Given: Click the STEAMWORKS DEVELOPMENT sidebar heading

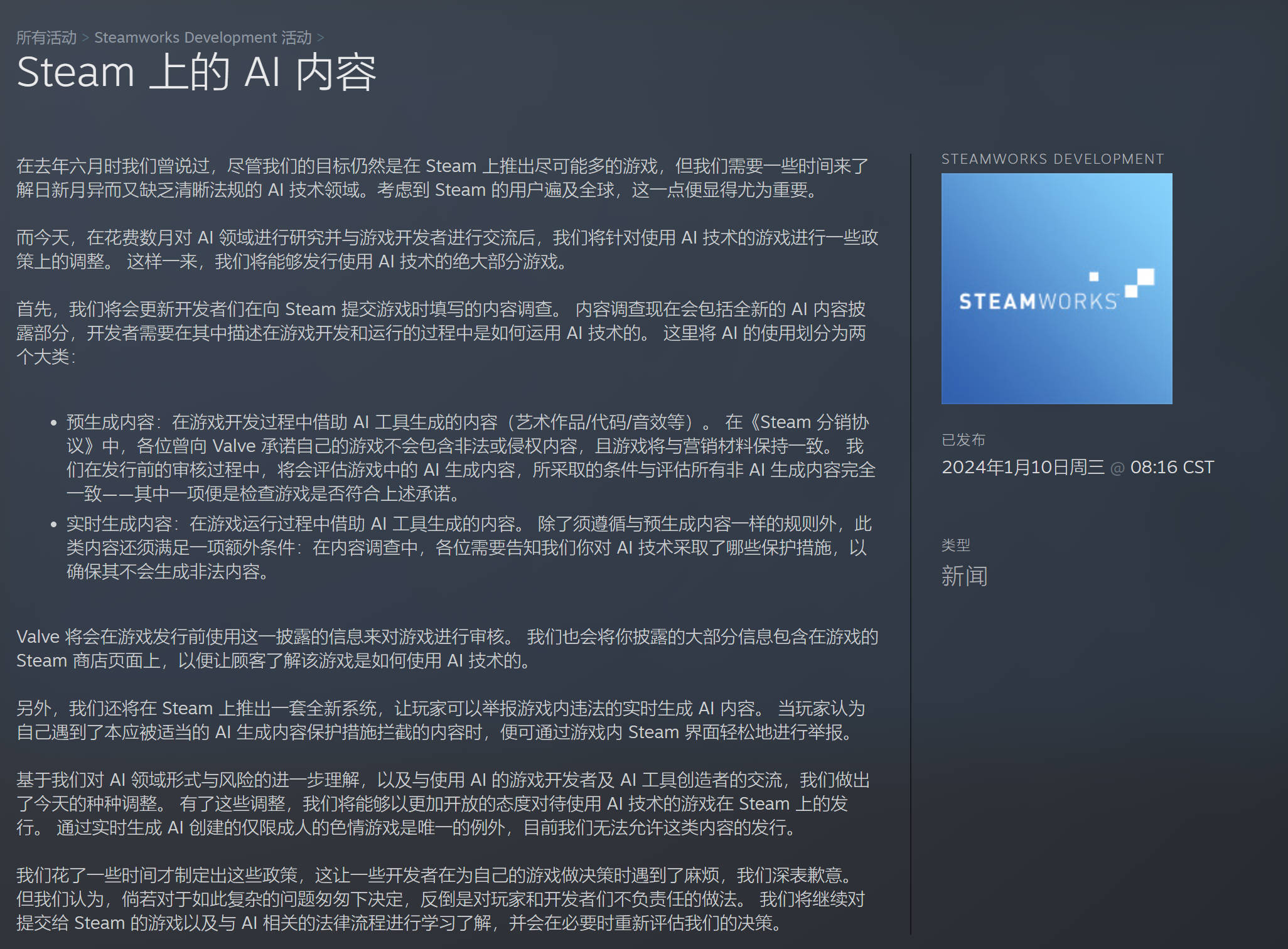Looking at the screenshot, I should pos(1053,159).
